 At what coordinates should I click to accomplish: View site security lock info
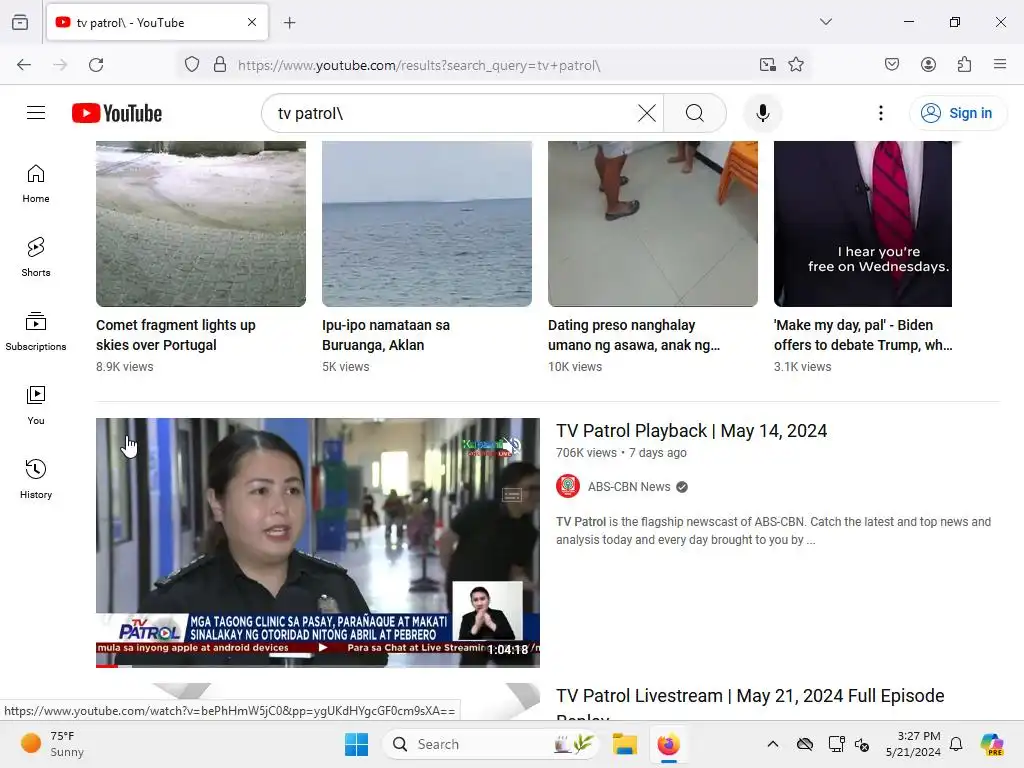220,65
